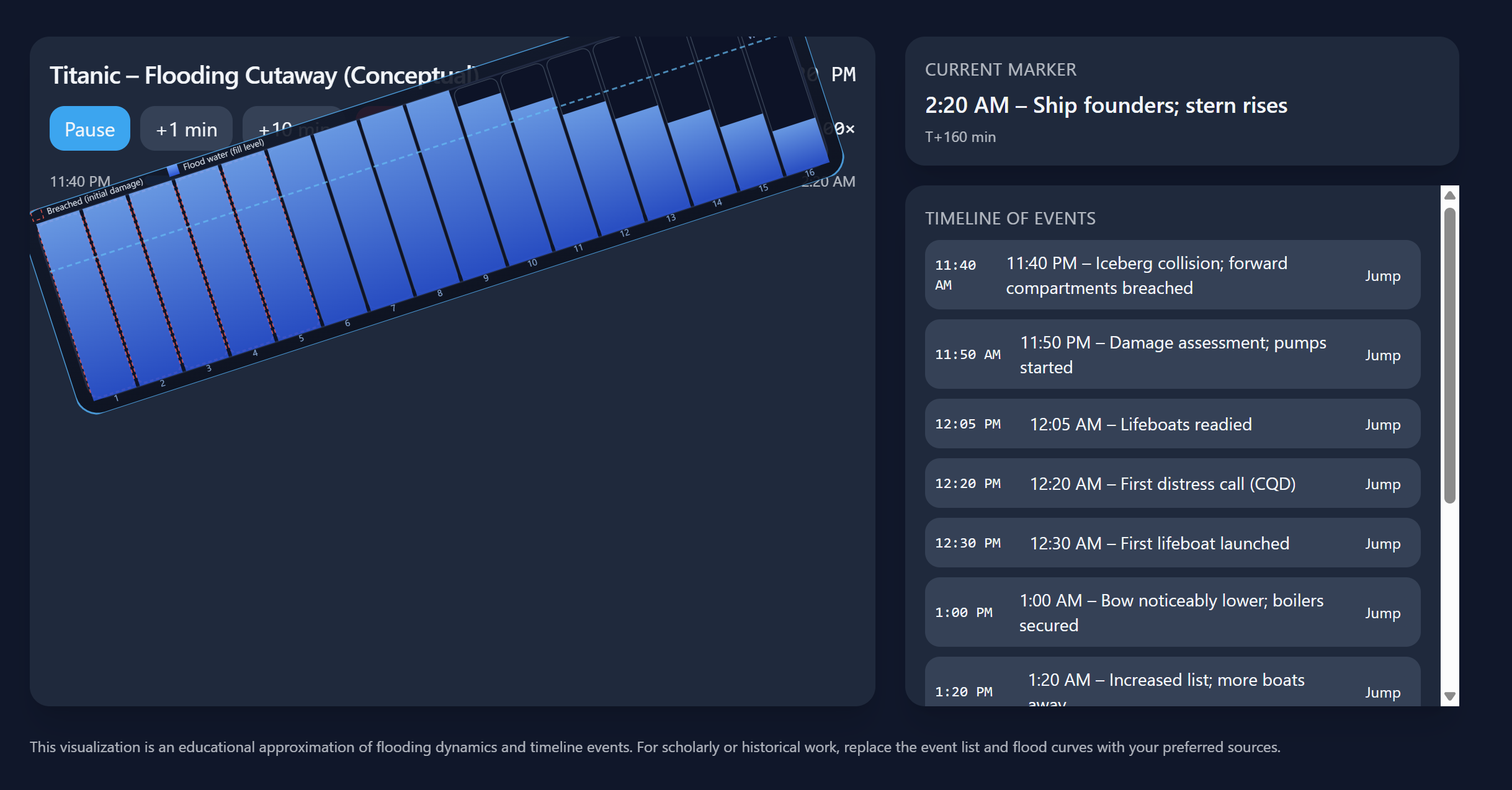Jump to 11:40 PM Iceberg collision event
Screen dimensions: 1512x790
1382,275
